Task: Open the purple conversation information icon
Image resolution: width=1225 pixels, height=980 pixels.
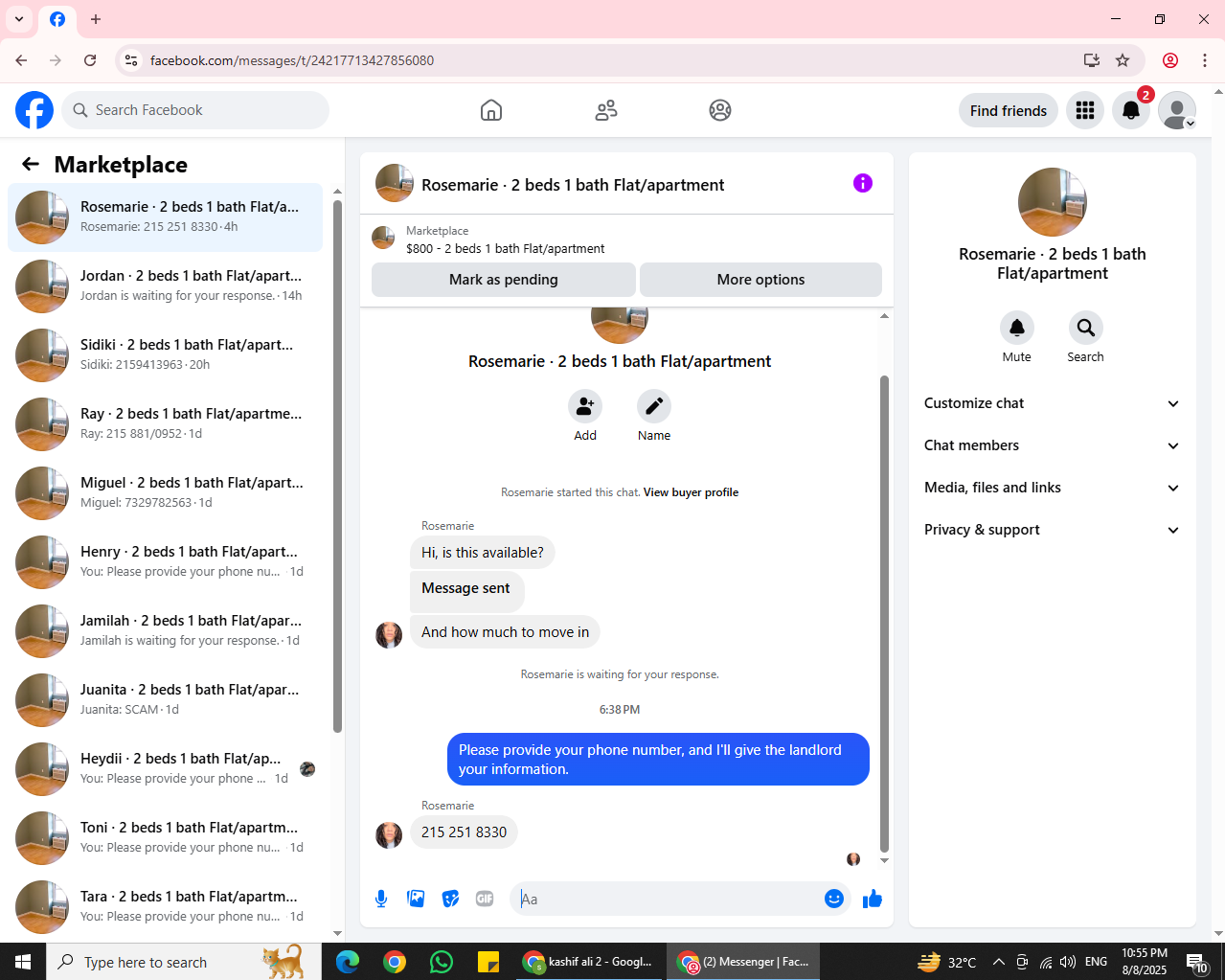Action: point(863,183)
